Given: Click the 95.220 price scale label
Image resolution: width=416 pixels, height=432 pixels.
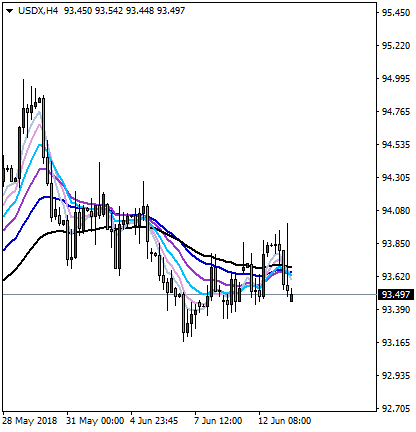Looking at the screenshot, I should (x=396, y=46).
